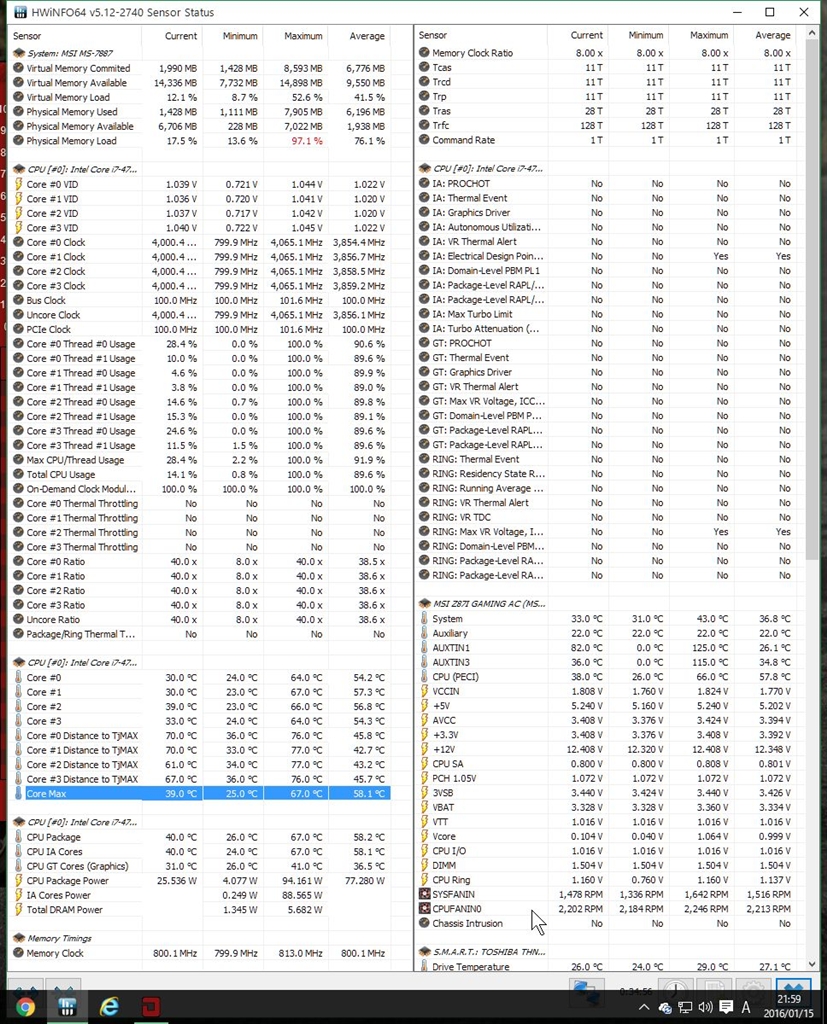Select the Package/Ring Thermal Throttling row
The height and width of the screenshot is (1024, 827).
(201, 633)
